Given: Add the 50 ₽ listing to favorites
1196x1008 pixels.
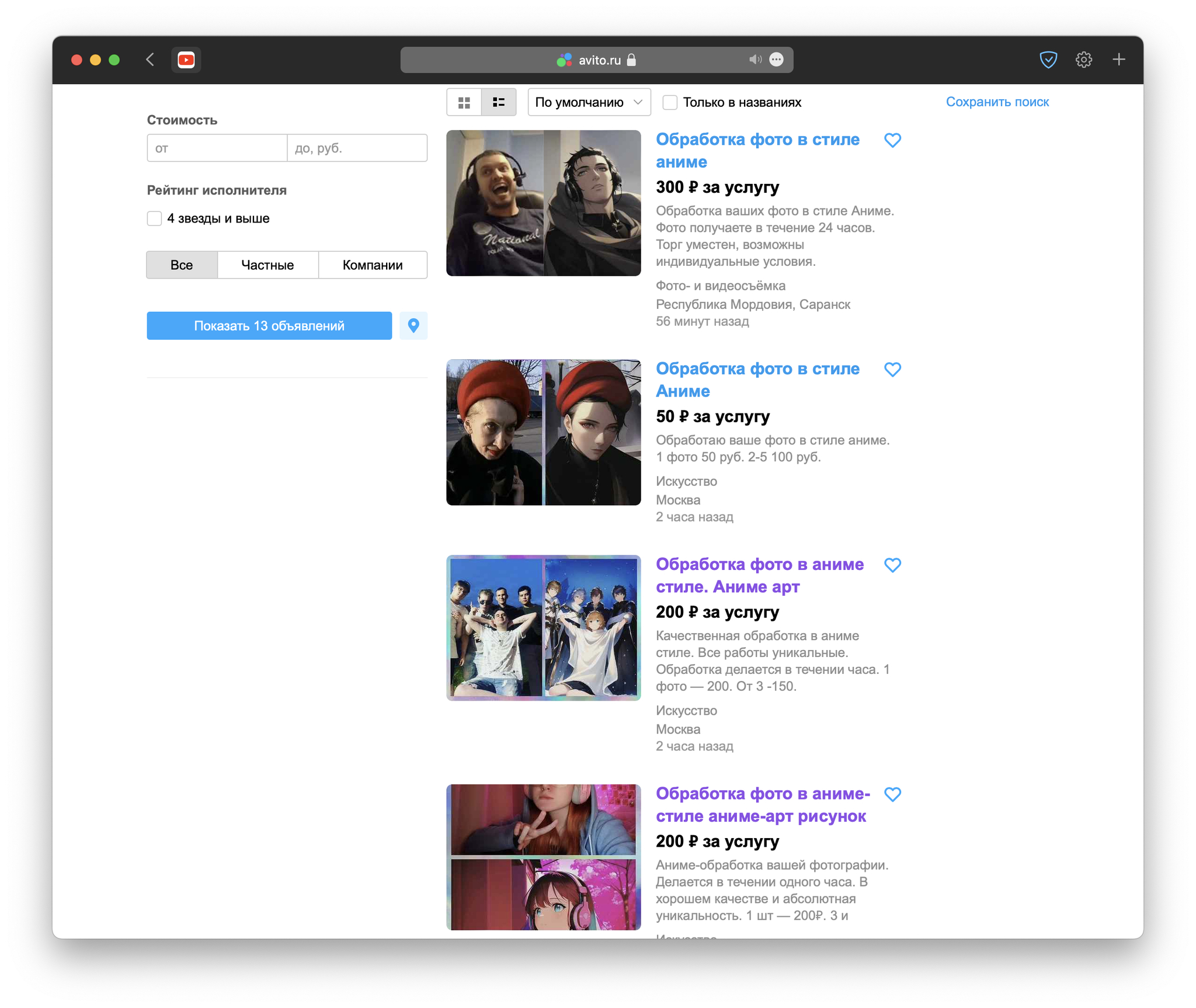Looking at the screenshot, I should coord(892,370).
